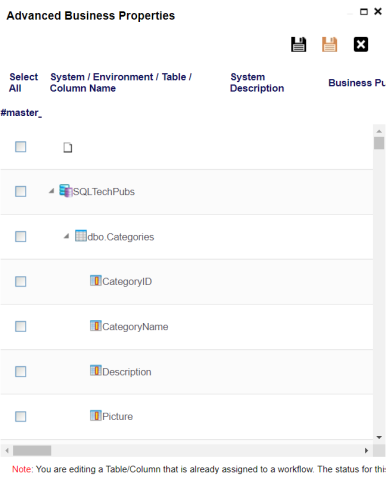Click the horizontal scrollbar thumb
The height and width of the screenshot is (483, 386).
(x=32, y=451)
